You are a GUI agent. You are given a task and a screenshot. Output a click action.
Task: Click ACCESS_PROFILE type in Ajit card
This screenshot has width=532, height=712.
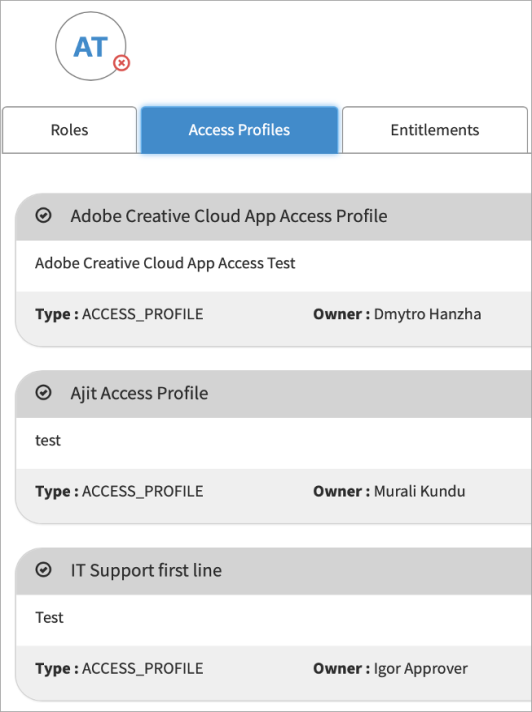143,492
